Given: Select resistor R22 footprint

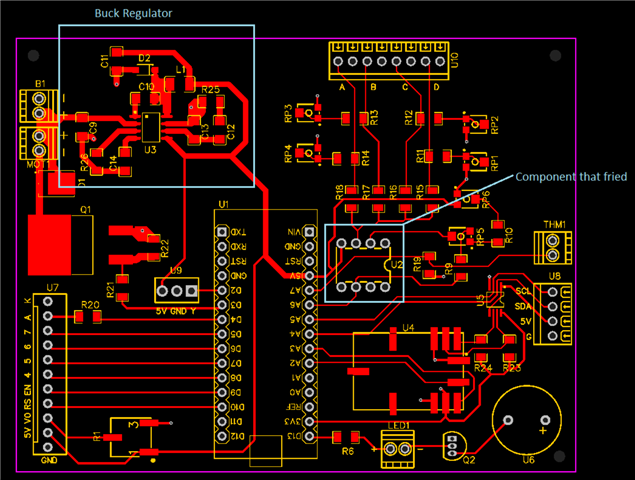Looking at the screenshot, I should 154,247.
